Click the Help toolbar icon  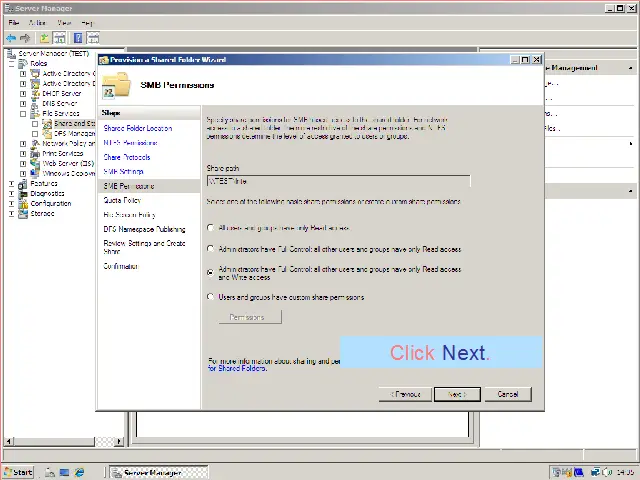(x=77, y=38)
